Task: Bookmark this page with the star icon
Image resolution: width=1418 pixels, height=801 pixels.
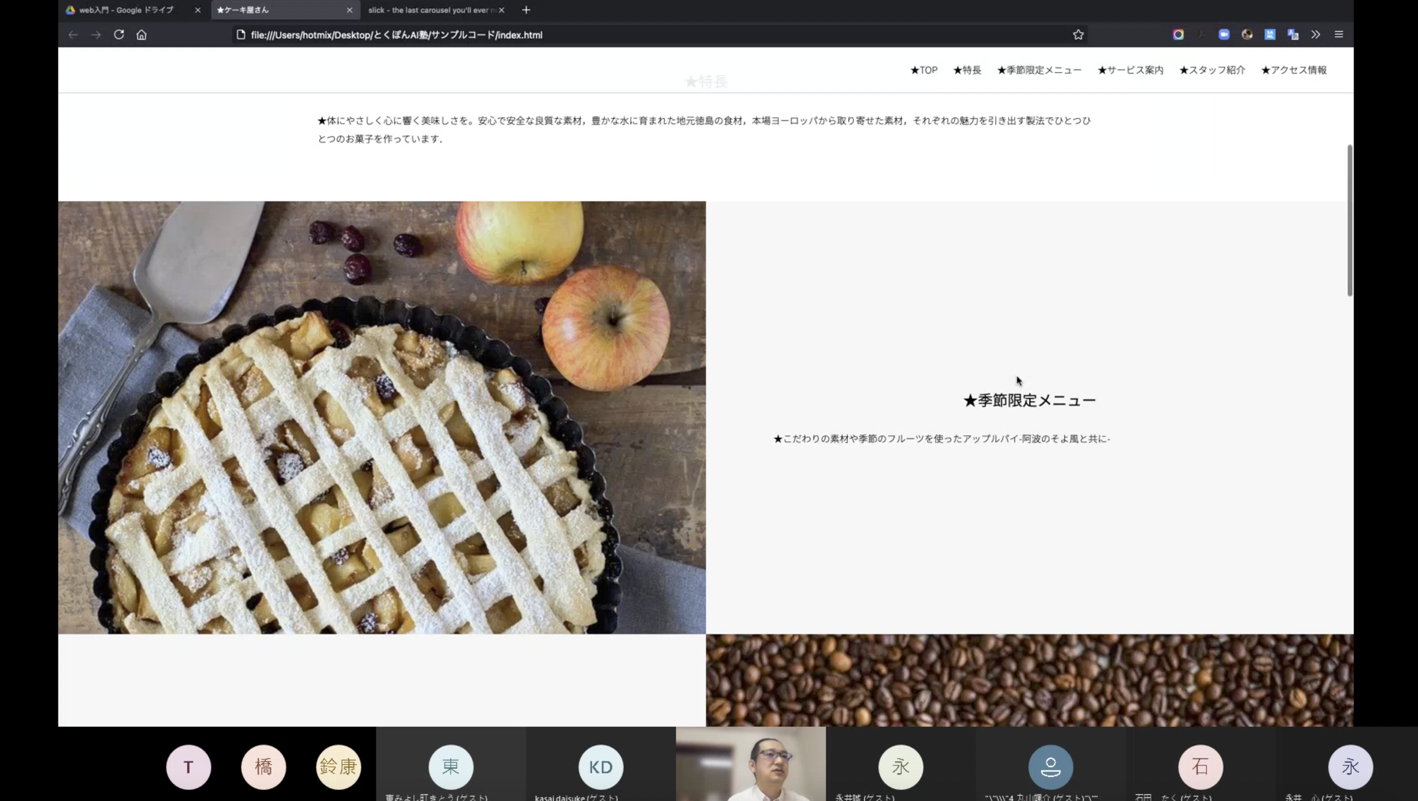Action: click(x=1078, y=35)
